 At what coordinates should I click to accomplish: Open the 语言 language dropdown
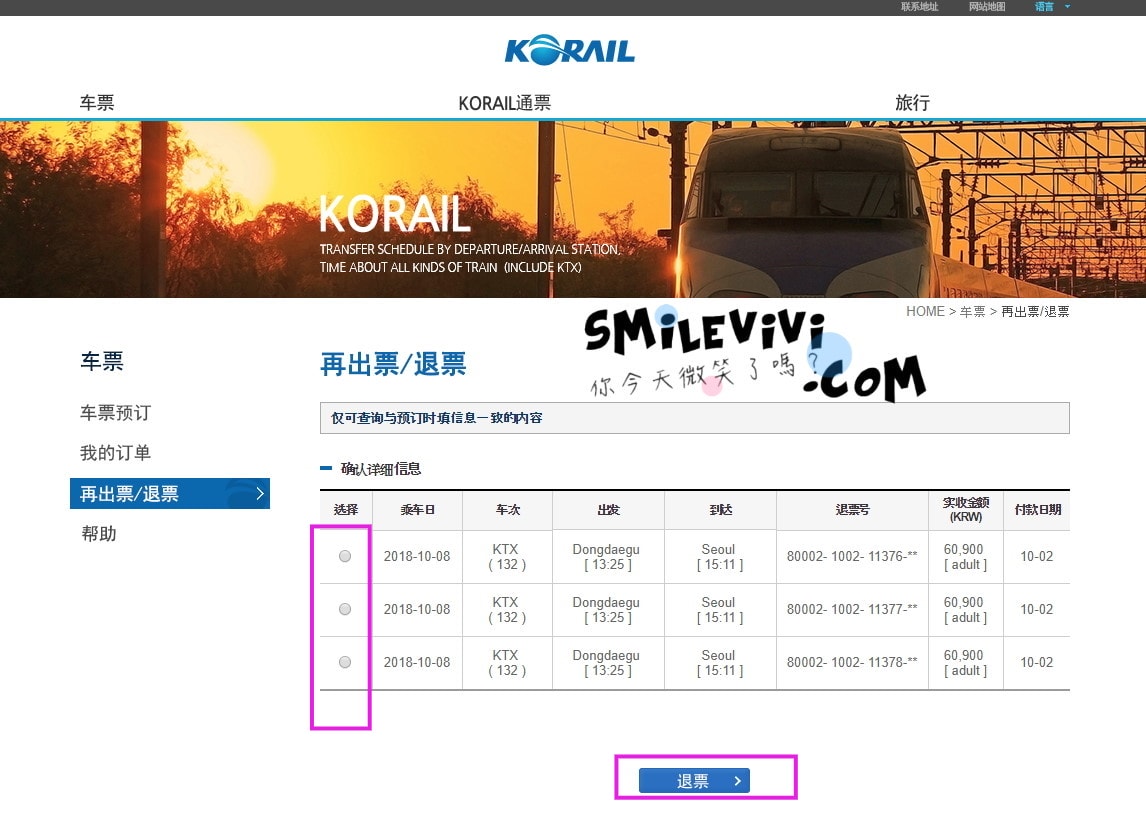pos(1052,7)
